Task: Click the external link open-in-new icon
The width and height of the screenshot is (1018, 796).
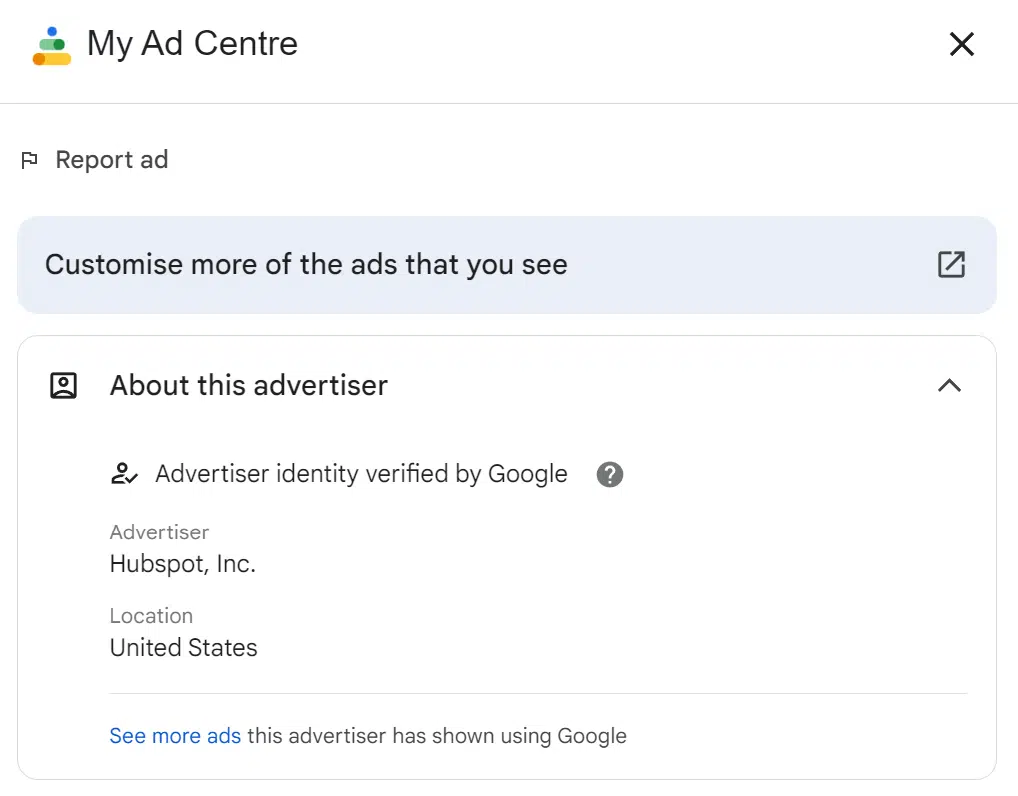Action: pyautogui.click(x=951, y=265)
